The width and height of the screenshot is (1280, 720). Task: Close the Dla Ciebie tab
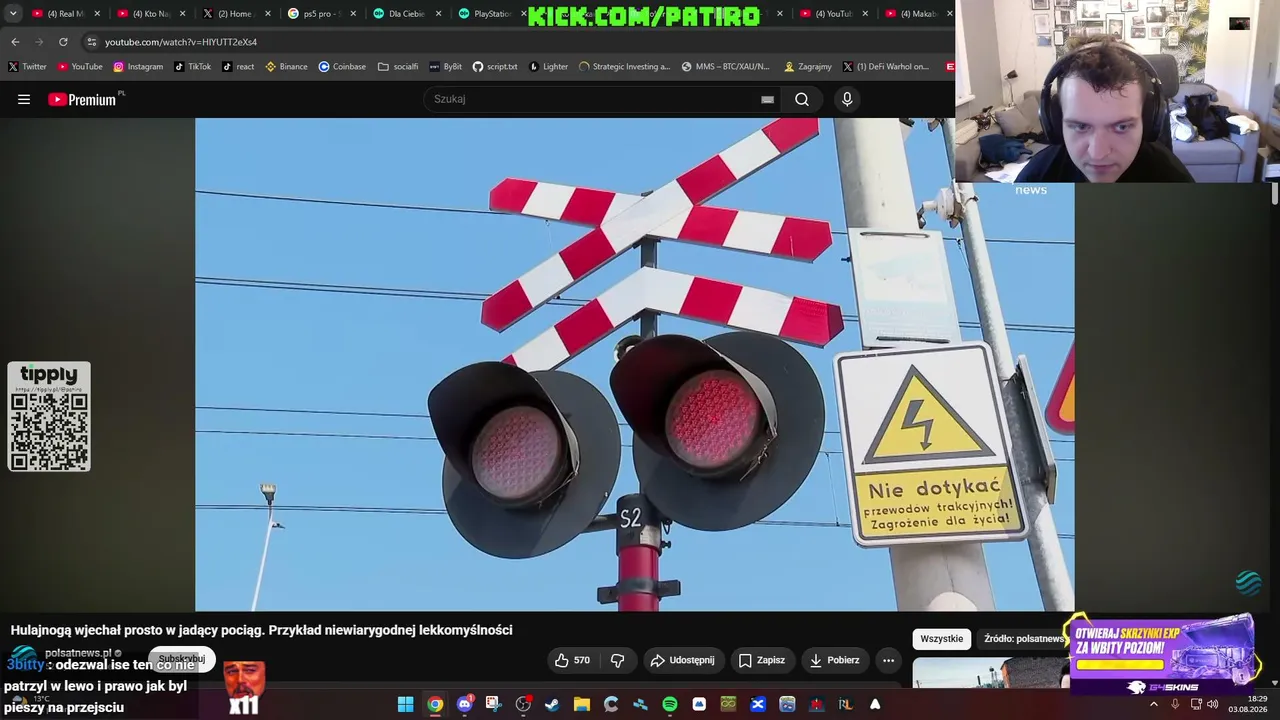click(x=438, y=14)
